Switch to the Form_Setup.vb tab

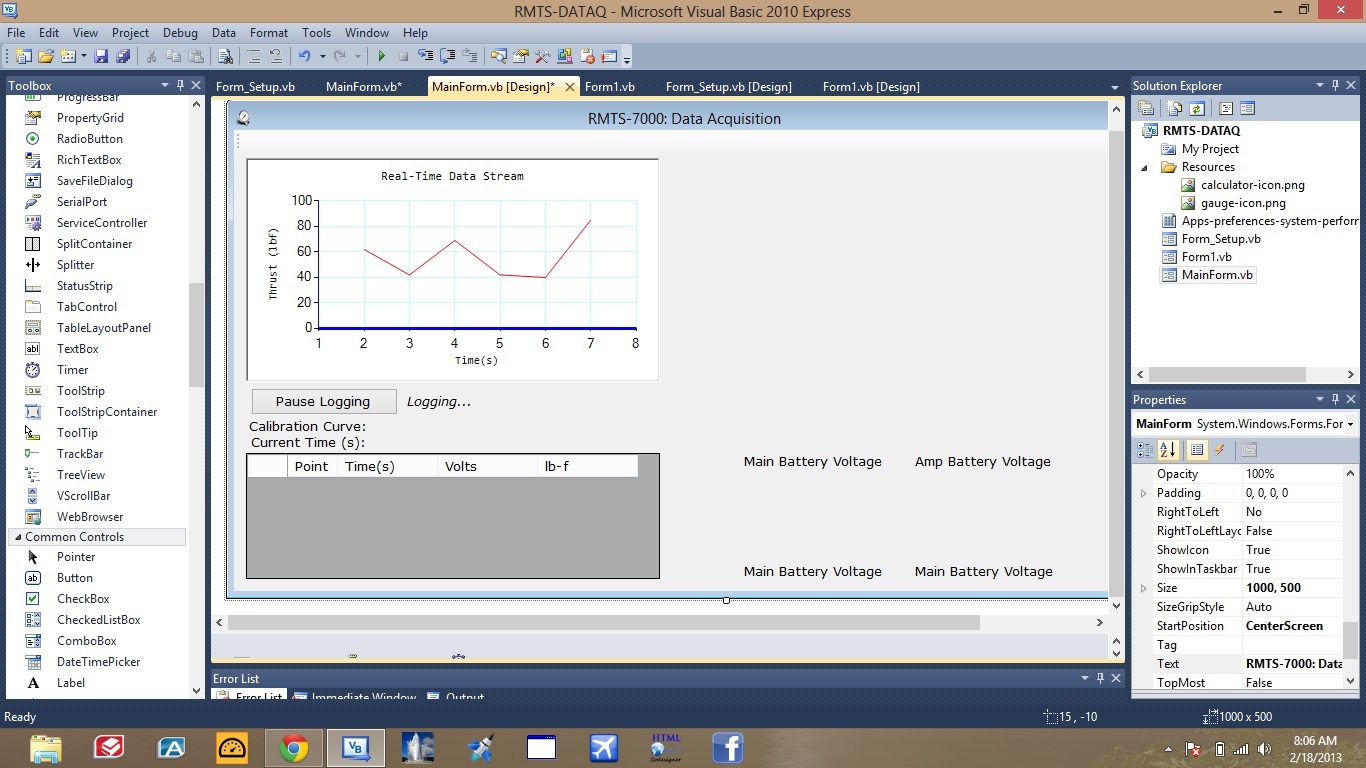255,87
